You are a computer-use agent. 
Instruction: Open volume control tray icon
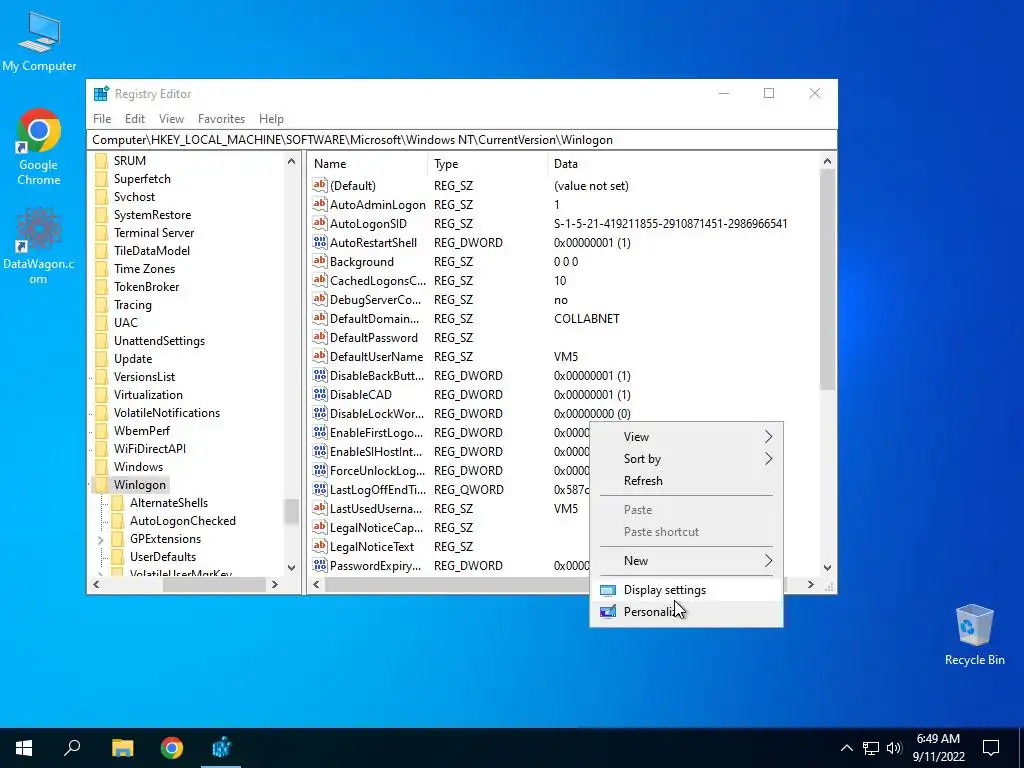point(894,748)
